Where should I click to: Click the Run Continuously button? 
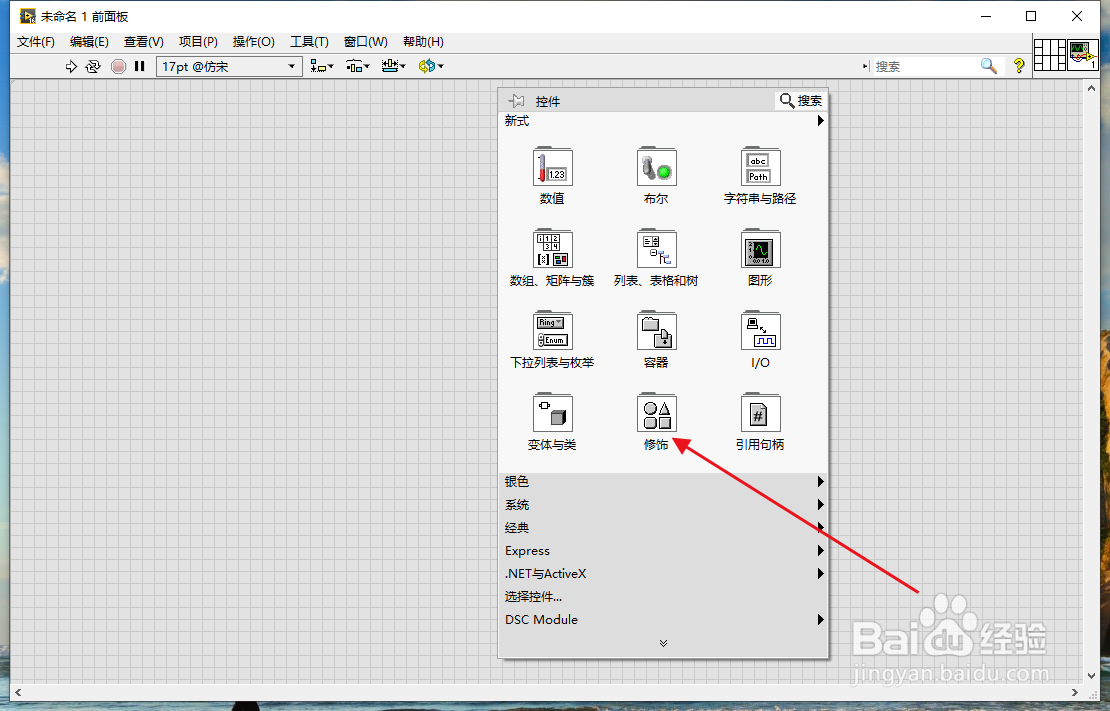click(x=93, y=67)
